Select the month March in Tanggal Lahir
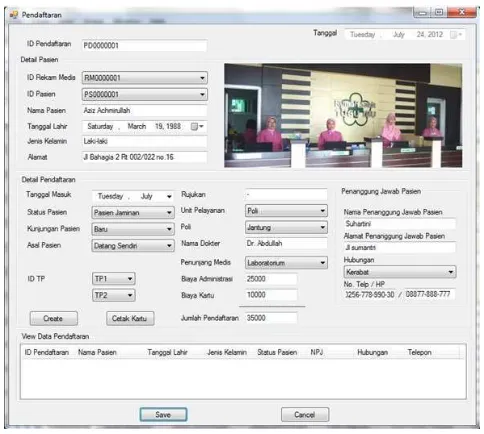This screenshot has height=434, width=484. [137, 127]
